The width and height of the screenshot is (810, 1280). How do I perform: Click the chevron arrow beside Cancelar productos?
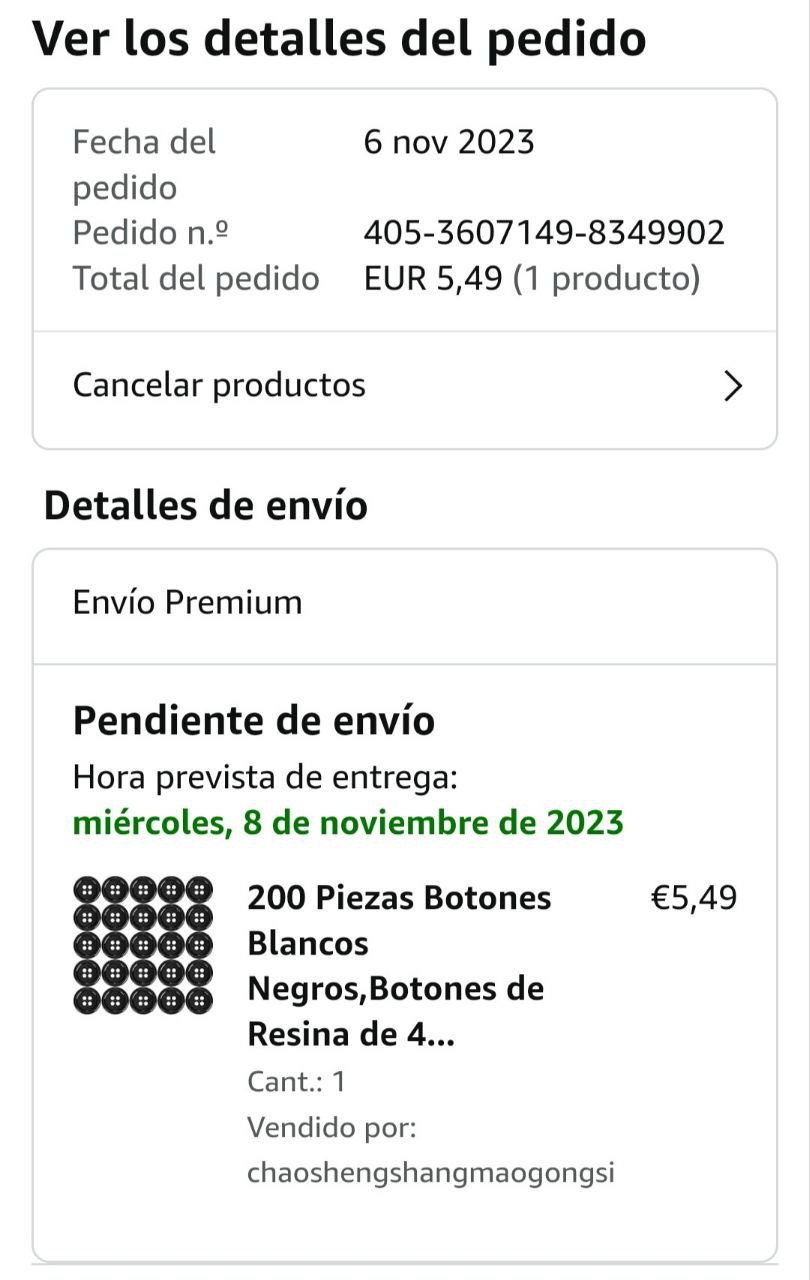(x=733, y=386)
